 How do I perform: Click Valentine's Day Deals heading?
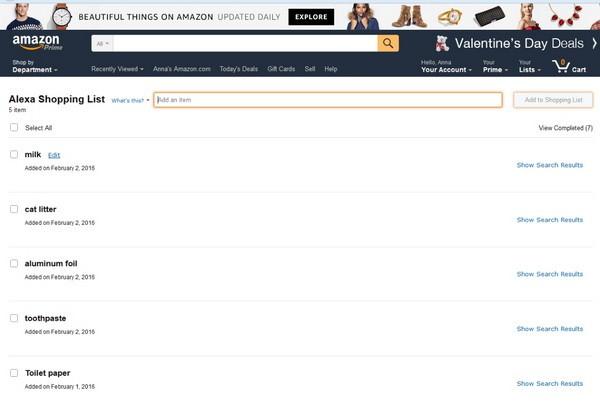pyautogui.click(x=519, y=43)
